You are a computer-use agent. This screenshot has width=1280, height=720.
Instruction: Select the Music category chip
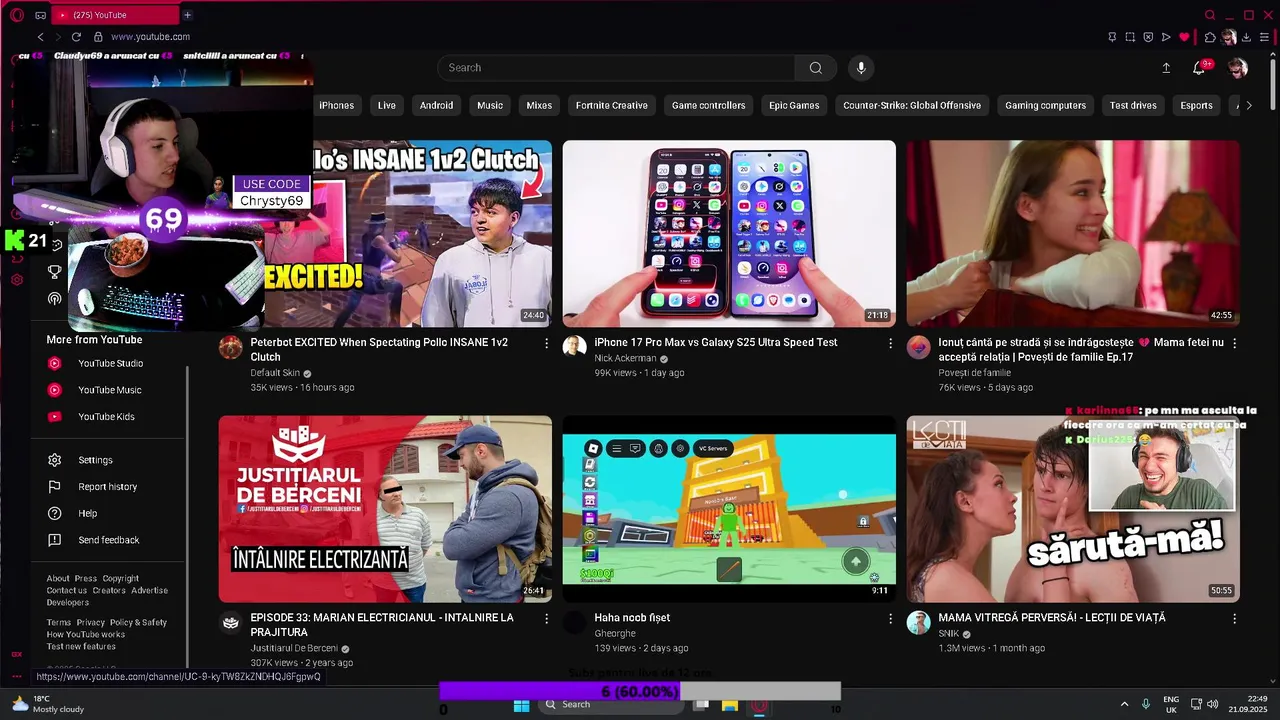490,105
